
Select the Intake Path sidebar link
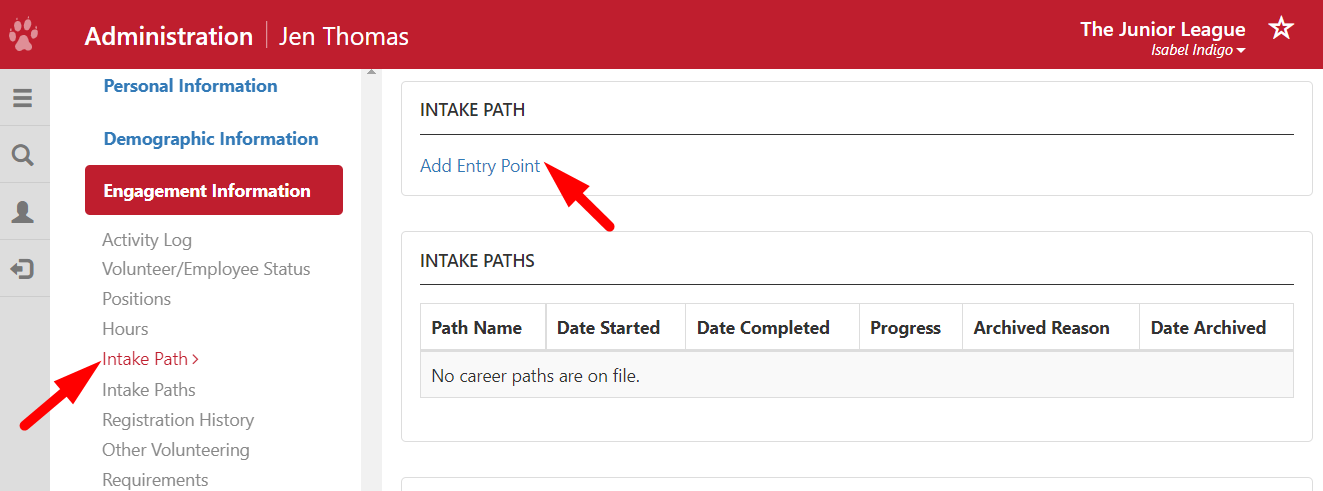coord(150,359)
